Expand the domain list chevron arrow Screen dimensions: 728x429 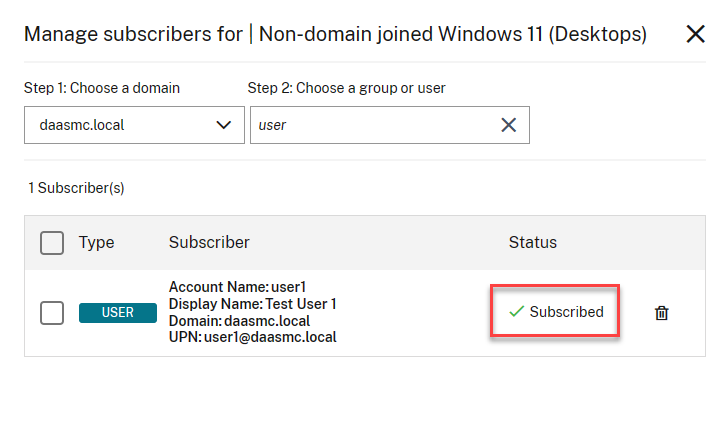click(224, 125)
